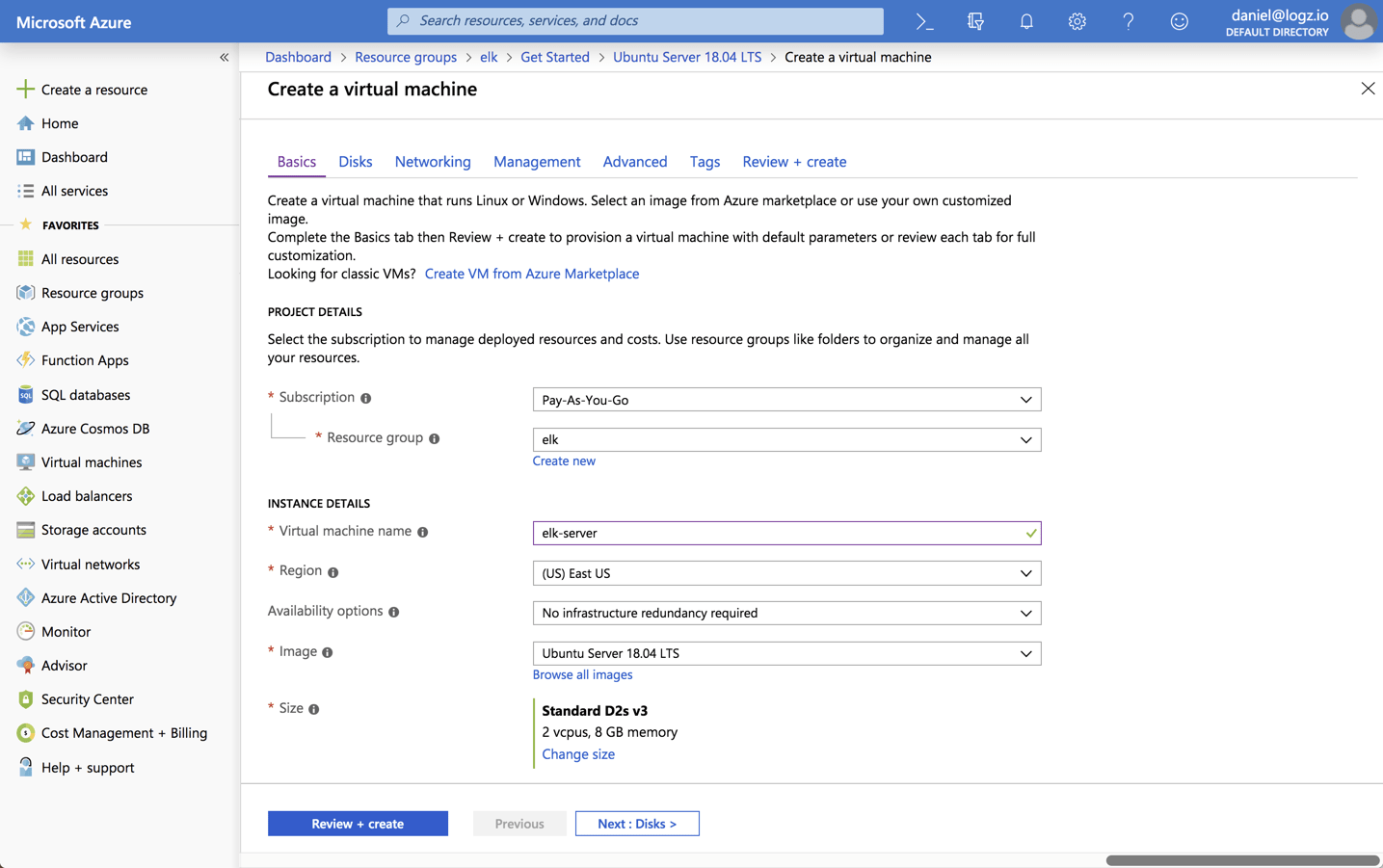The height and width of the screenshot is (868, 1383).
Task: Collapse the left sidebar with double chevron
Action: (x=224, y=58)
